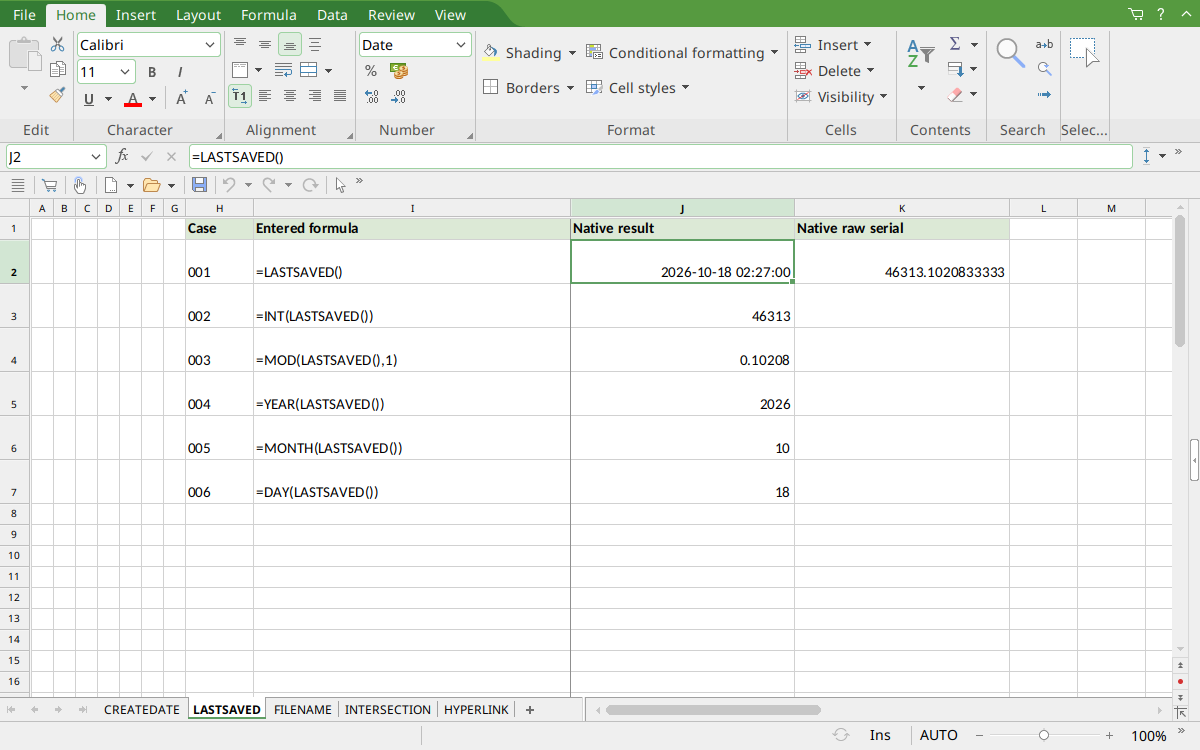Click the font color A swatch
Screen dimensions: 1200x750
(x=133, y=98)
